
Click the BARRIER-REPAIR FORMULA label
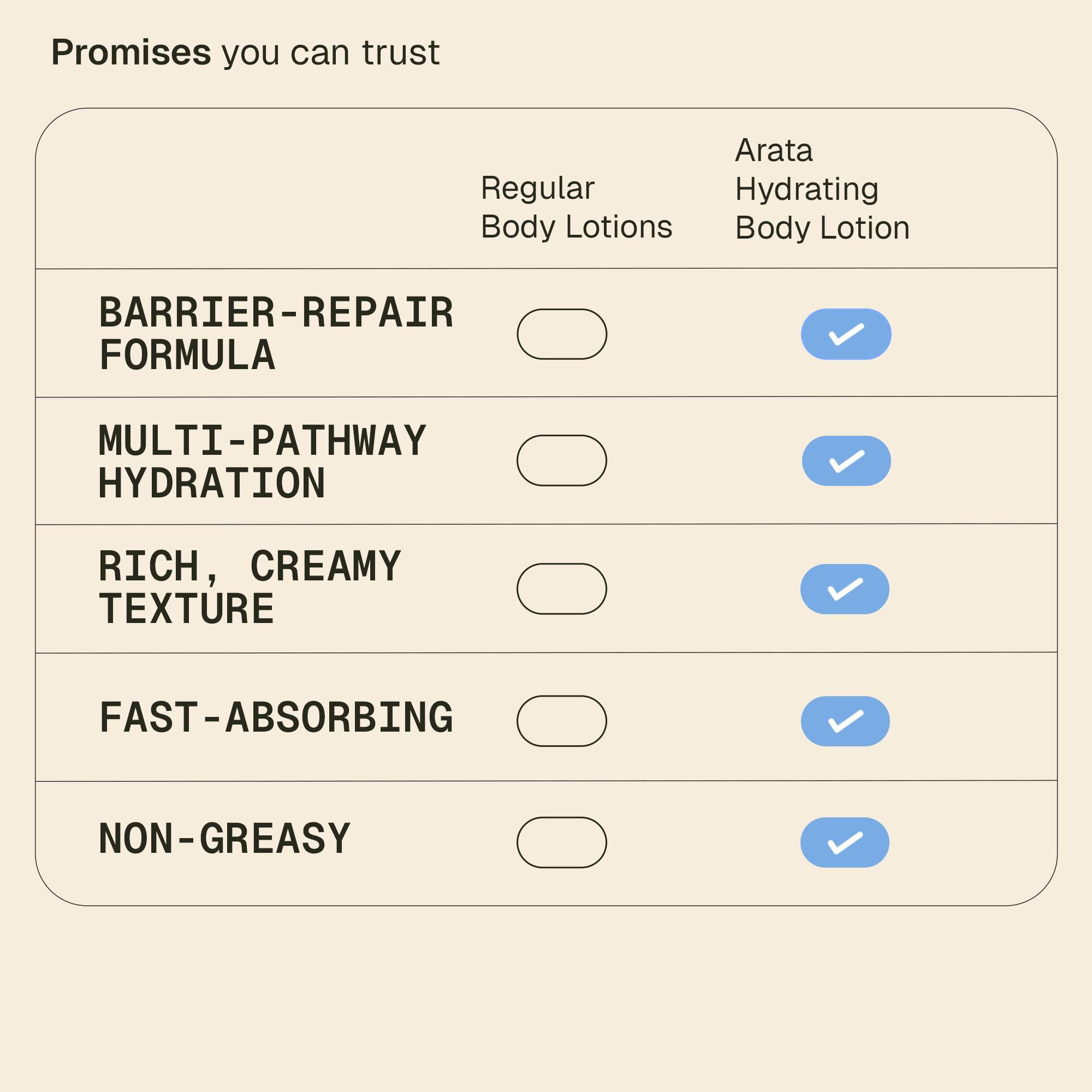[x=276, y=334]
